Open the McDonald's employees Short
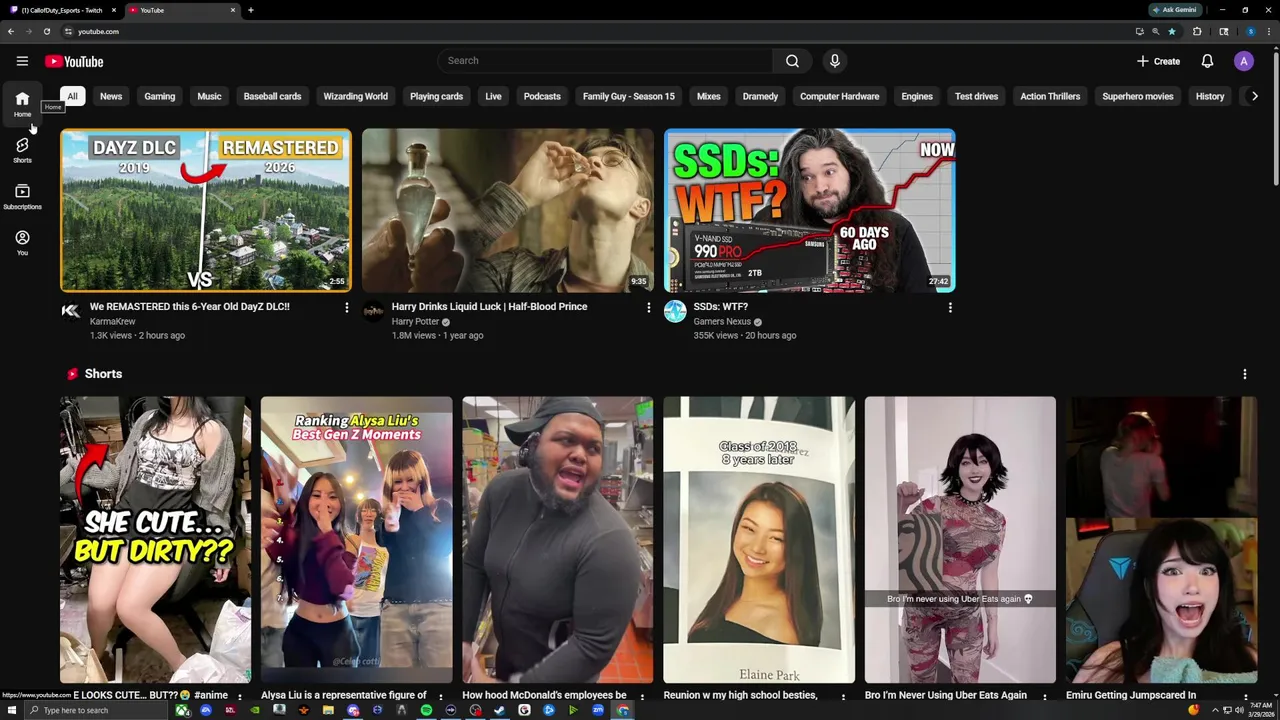1280x720 pixels. [558, 540]
